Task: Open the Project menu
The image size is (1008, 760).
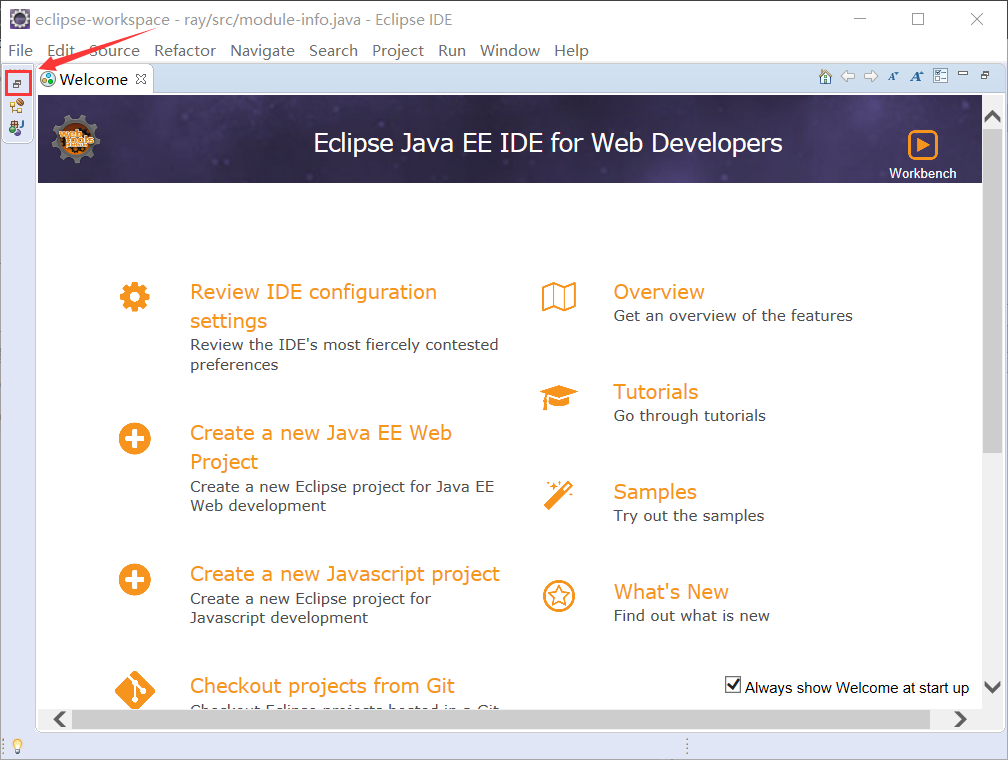Action: [397, 51]
